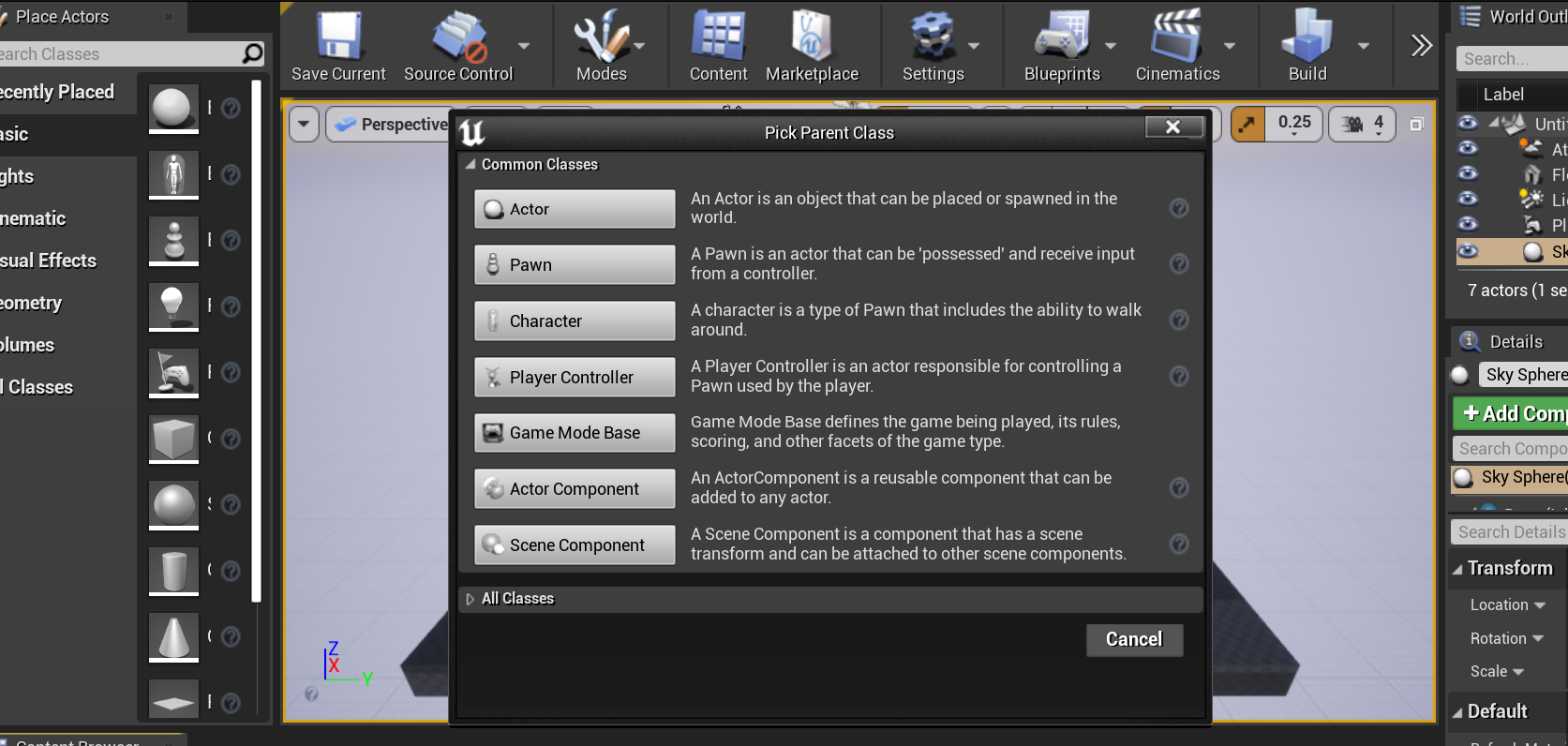Open the Perspective view mode dropdown

click(392, 124)
